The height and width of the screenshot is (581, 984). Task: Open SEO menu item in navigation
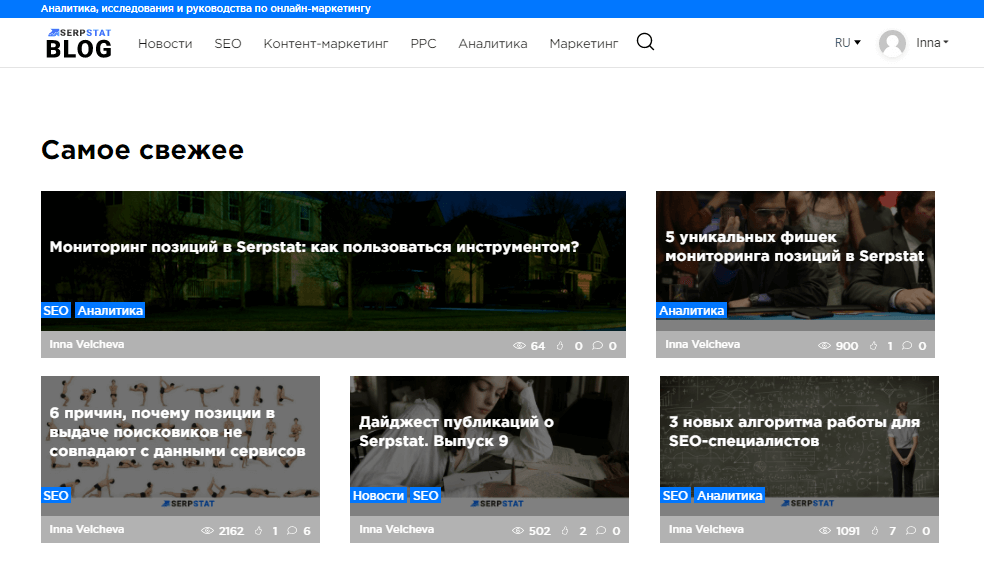[x=228, y=43]
